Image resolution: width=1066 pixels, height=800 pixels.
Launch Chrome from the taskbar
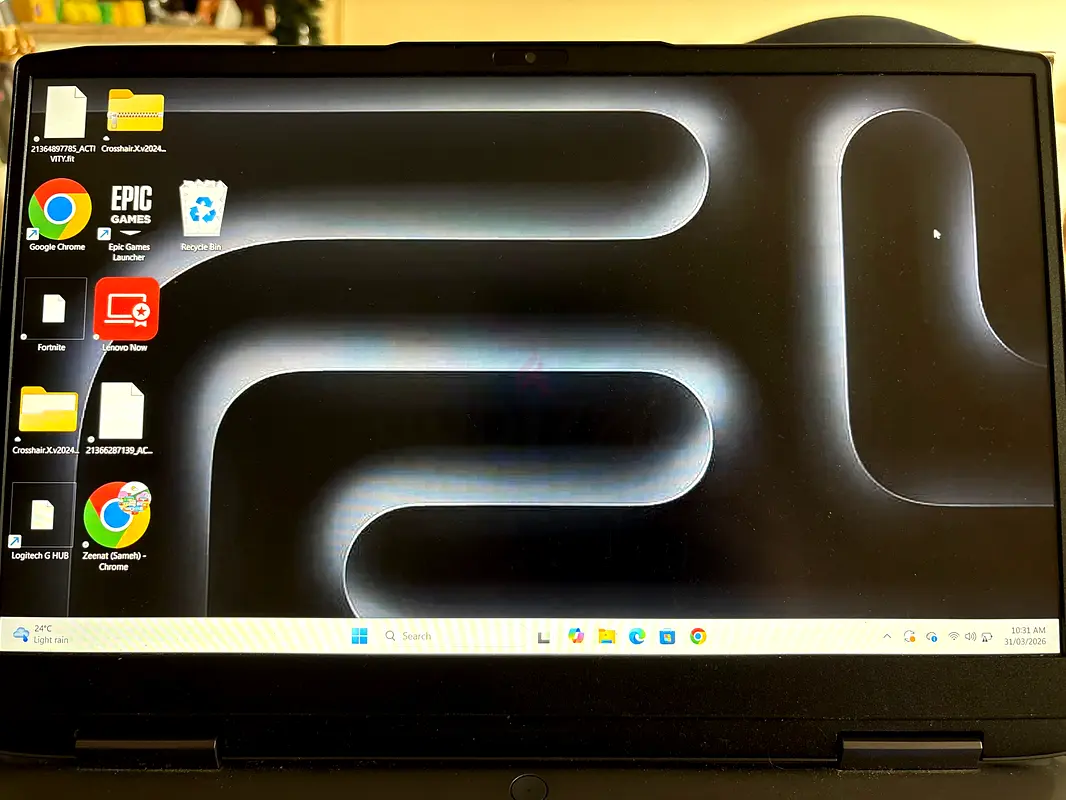coord(698,636)
